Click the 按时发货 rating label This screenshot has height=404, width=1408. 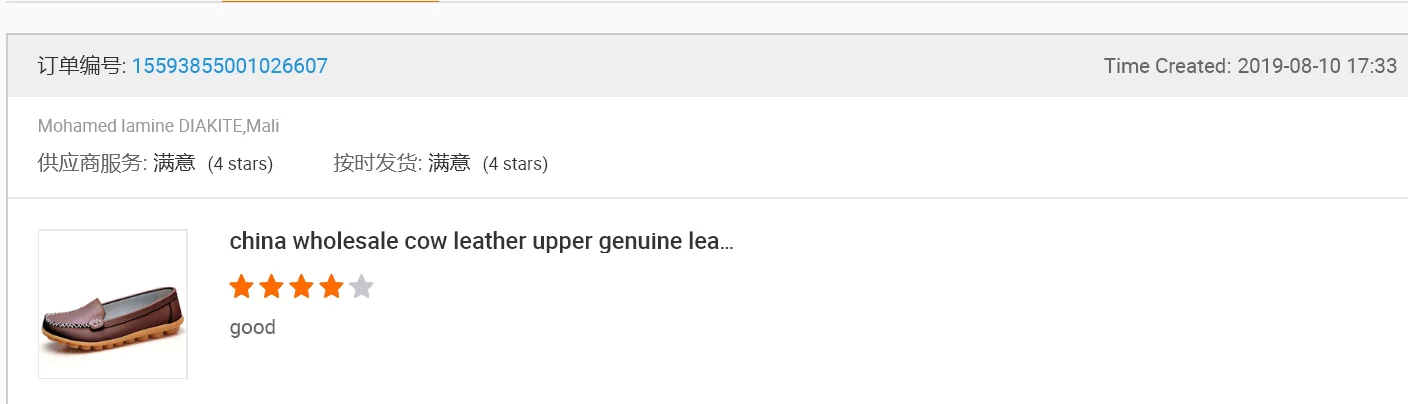tap(378, 163)
